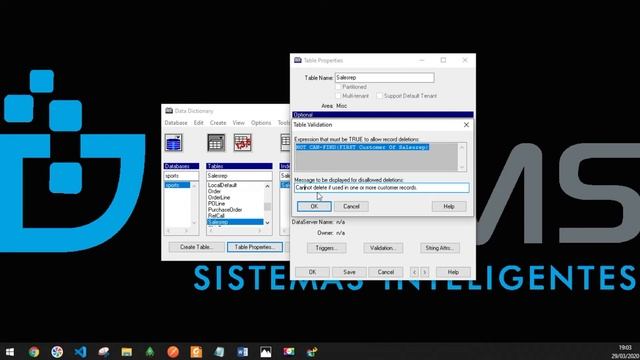Click the Triggers... button in Table Properties
This screenshot has width=640, height=360.
(327, 248)
